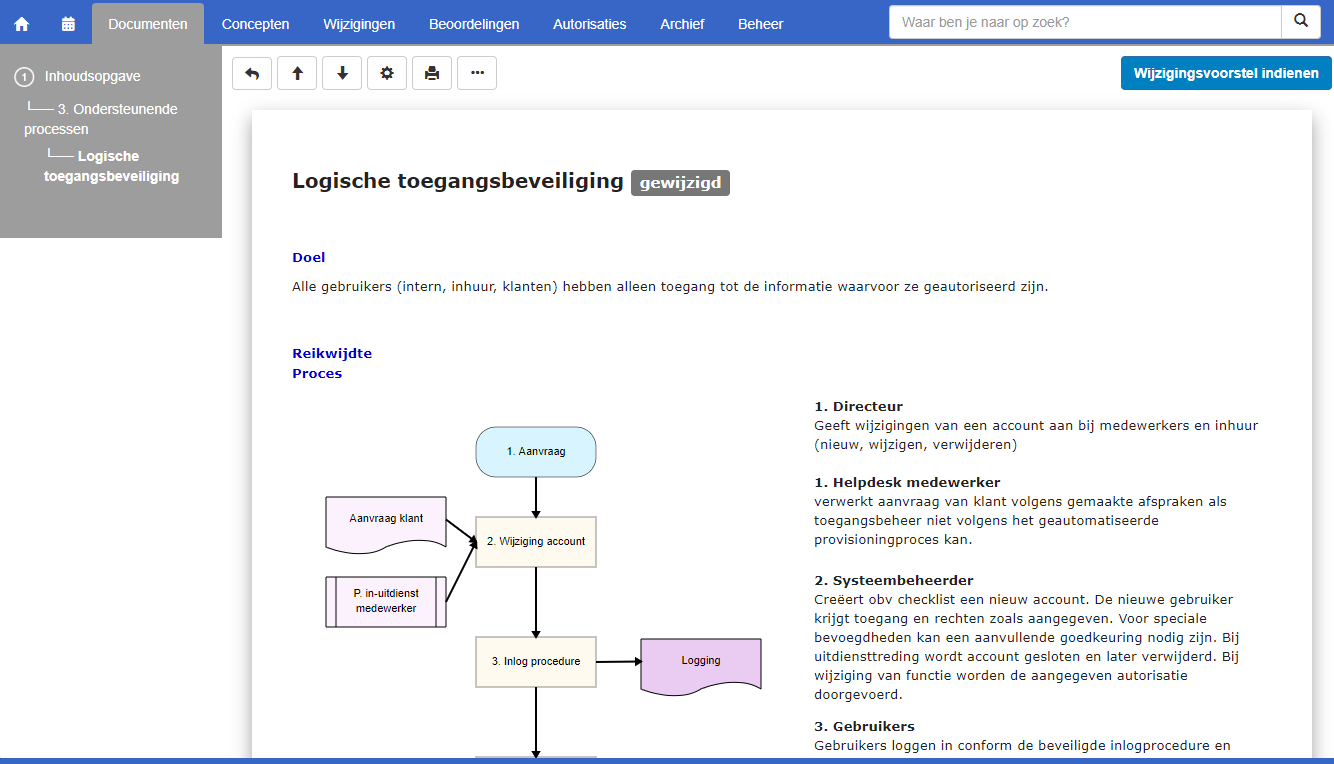Open more options ellipsis button

477,73
